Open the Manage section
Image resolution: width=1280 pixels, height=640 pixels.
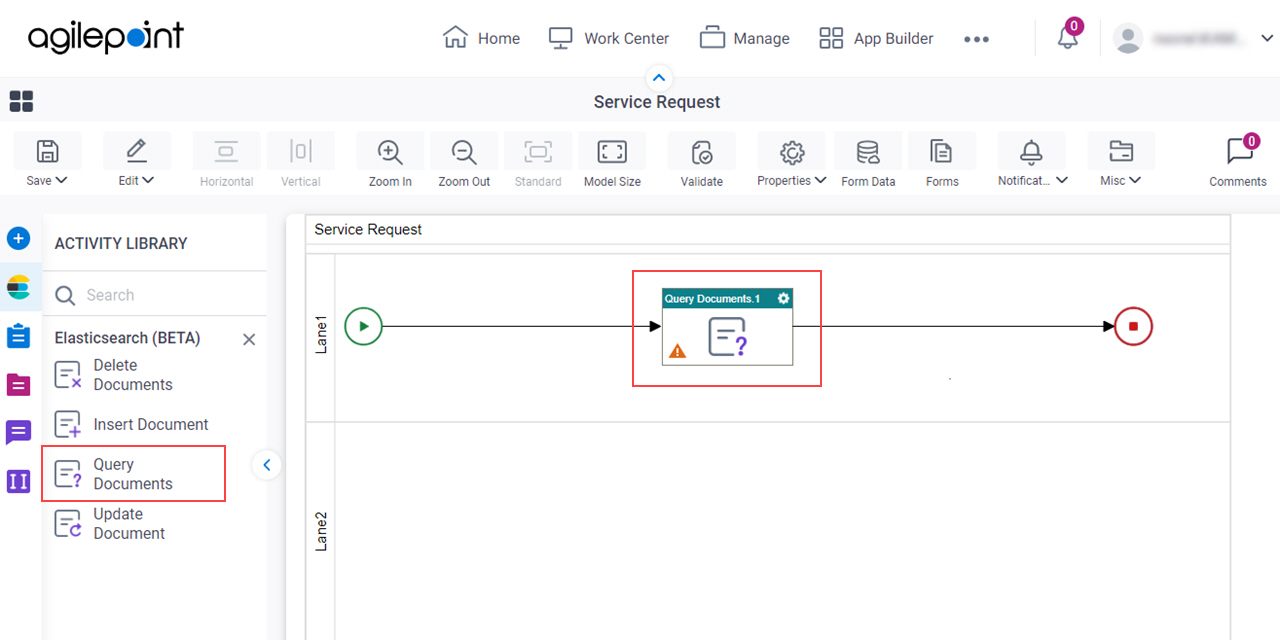click(x=745, y=38)
